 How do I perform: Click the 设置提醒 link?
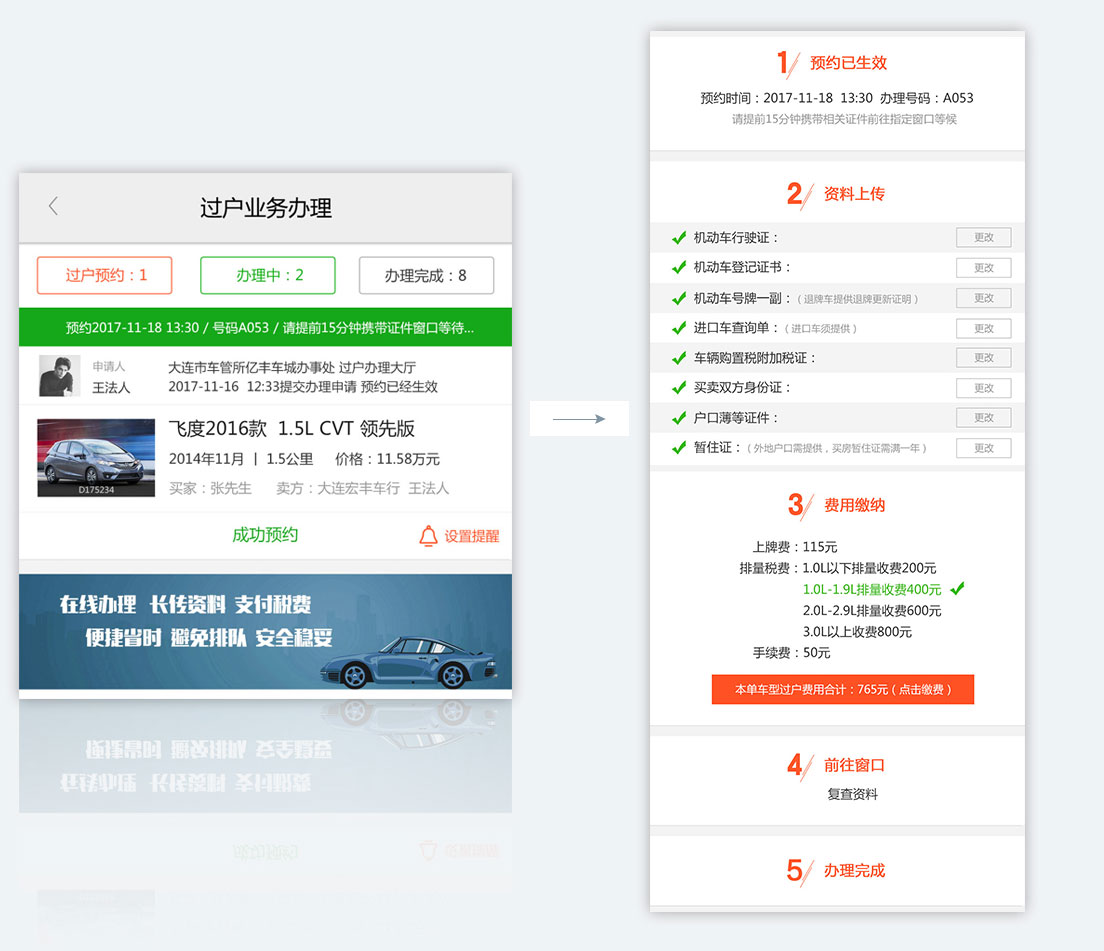pos(471,536)
